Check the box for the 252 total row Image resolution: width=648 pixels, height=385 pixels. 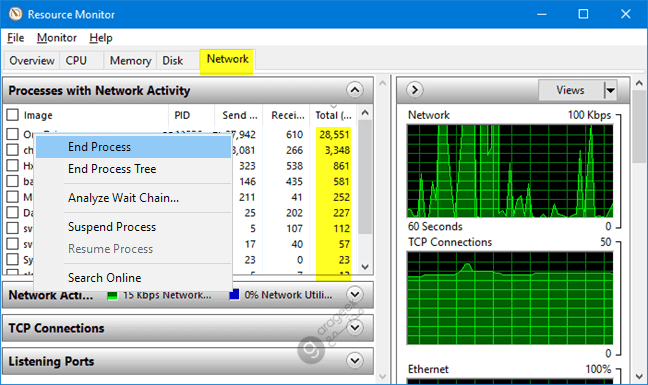click(13, 197)
